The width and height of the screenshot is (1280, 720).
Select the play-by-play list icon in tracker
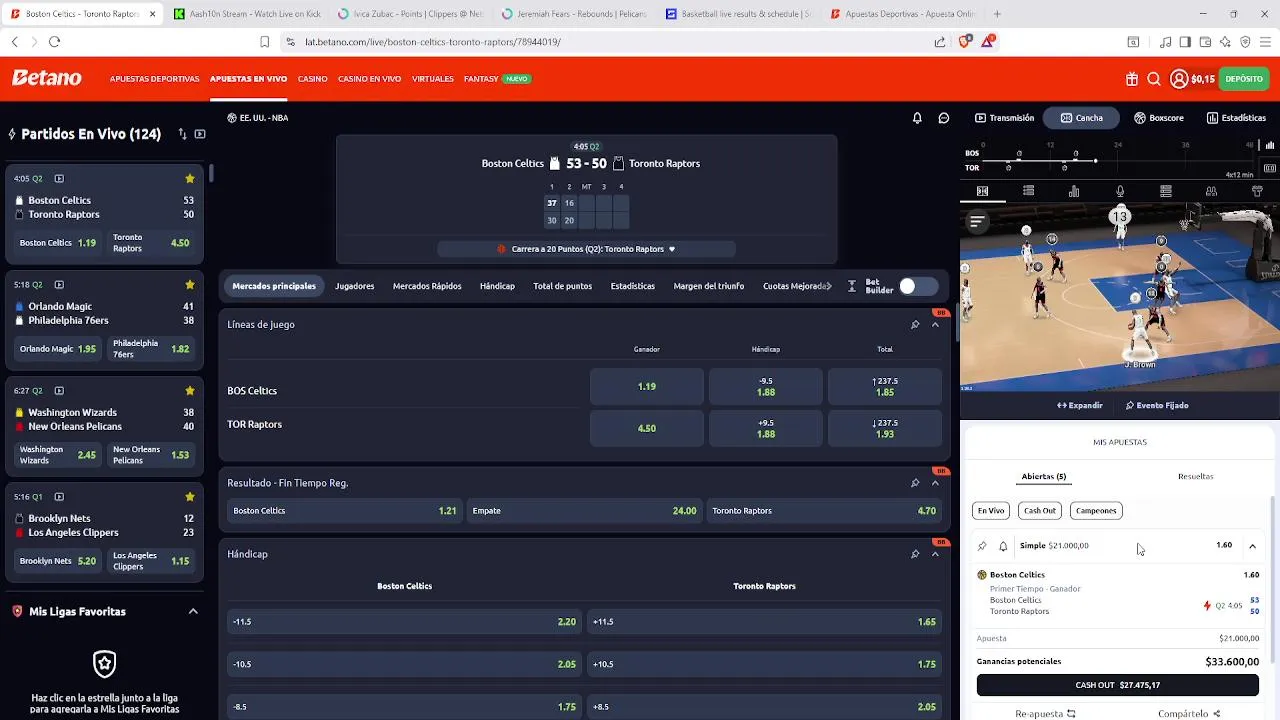1028,191
